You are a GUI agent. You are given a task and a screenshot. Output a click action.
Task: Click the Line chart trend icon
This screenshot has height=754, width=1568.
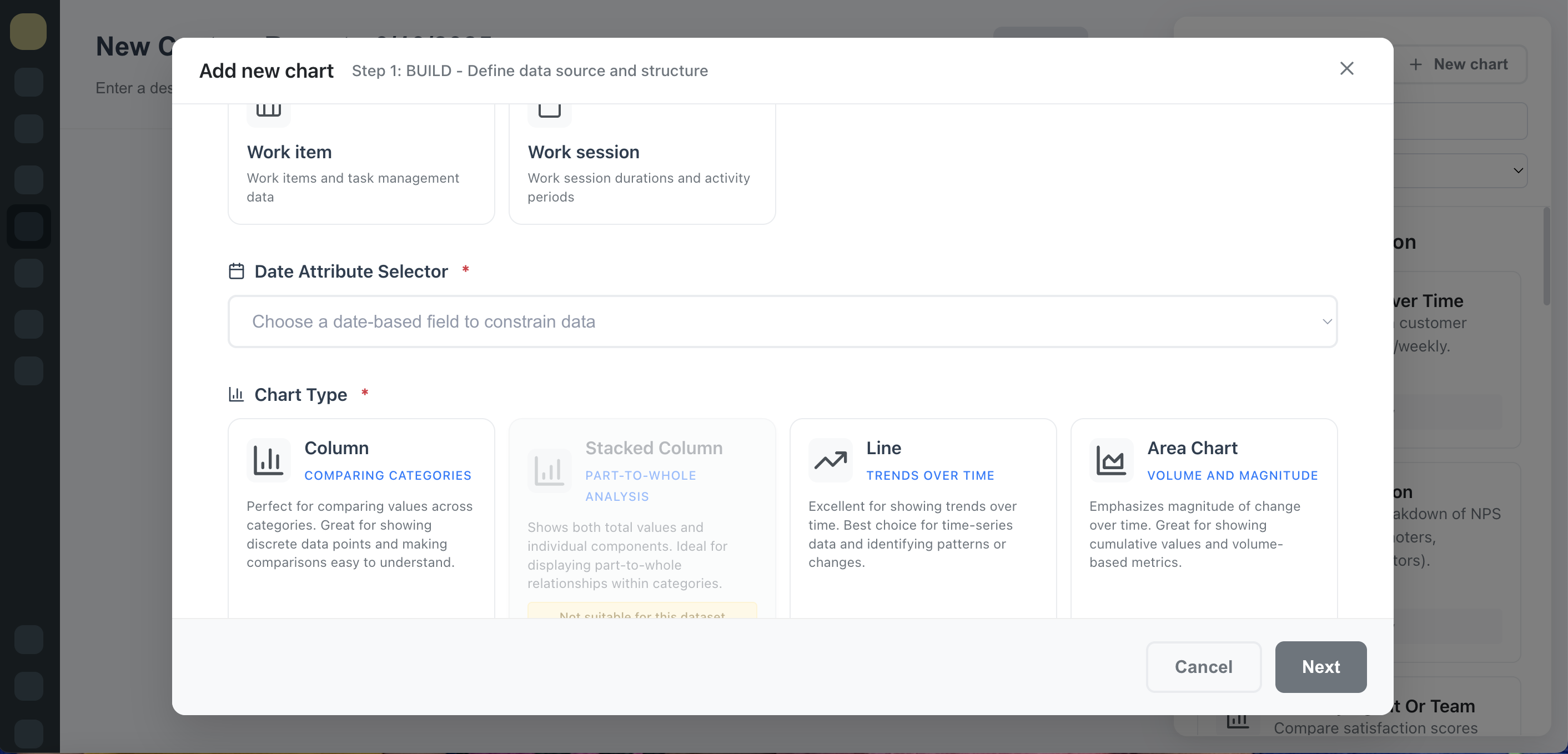(x=830, y=460)
